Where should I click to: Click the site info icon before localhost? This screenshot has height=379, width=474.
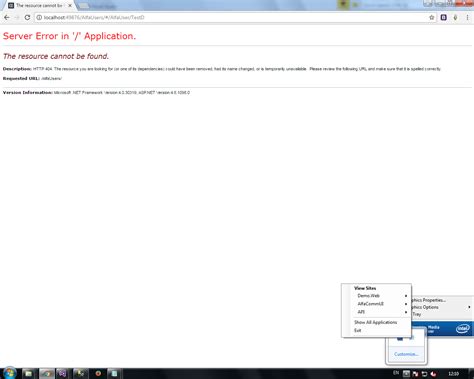pyautogui.click(x=39, y=17)
